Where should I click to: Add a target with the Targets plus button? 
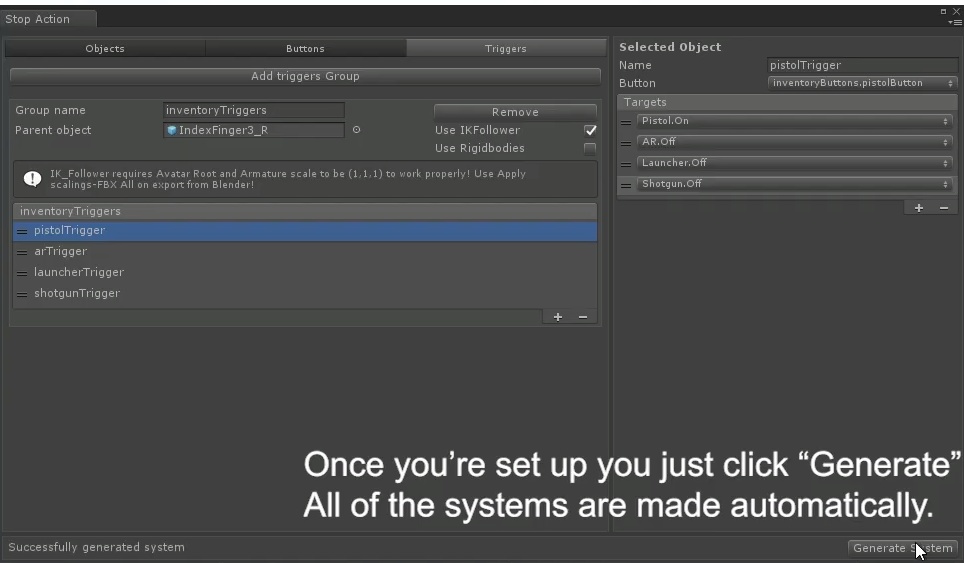tap(919, 208)
